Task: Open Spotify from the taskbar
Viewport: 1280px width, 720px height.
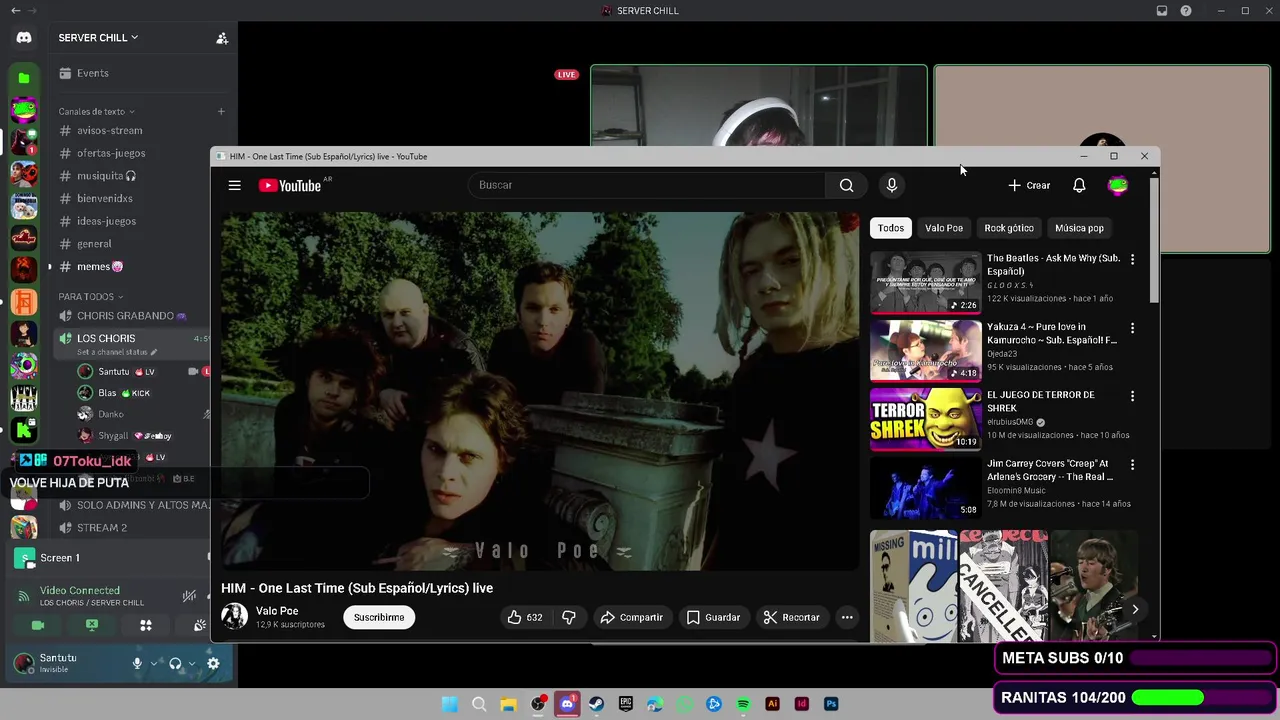Action: pyautogui.click(x=743, y=704)
